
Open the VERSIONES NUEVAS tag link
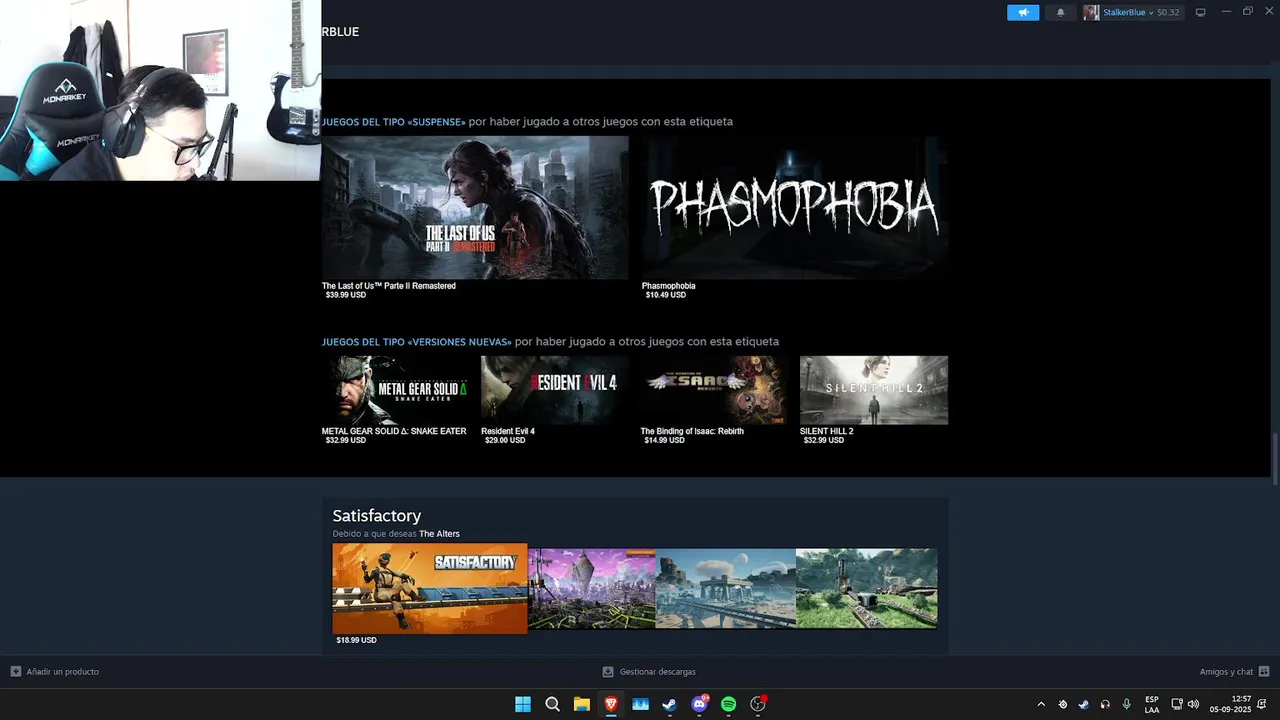pyautogui.click(x=417, y=341)
